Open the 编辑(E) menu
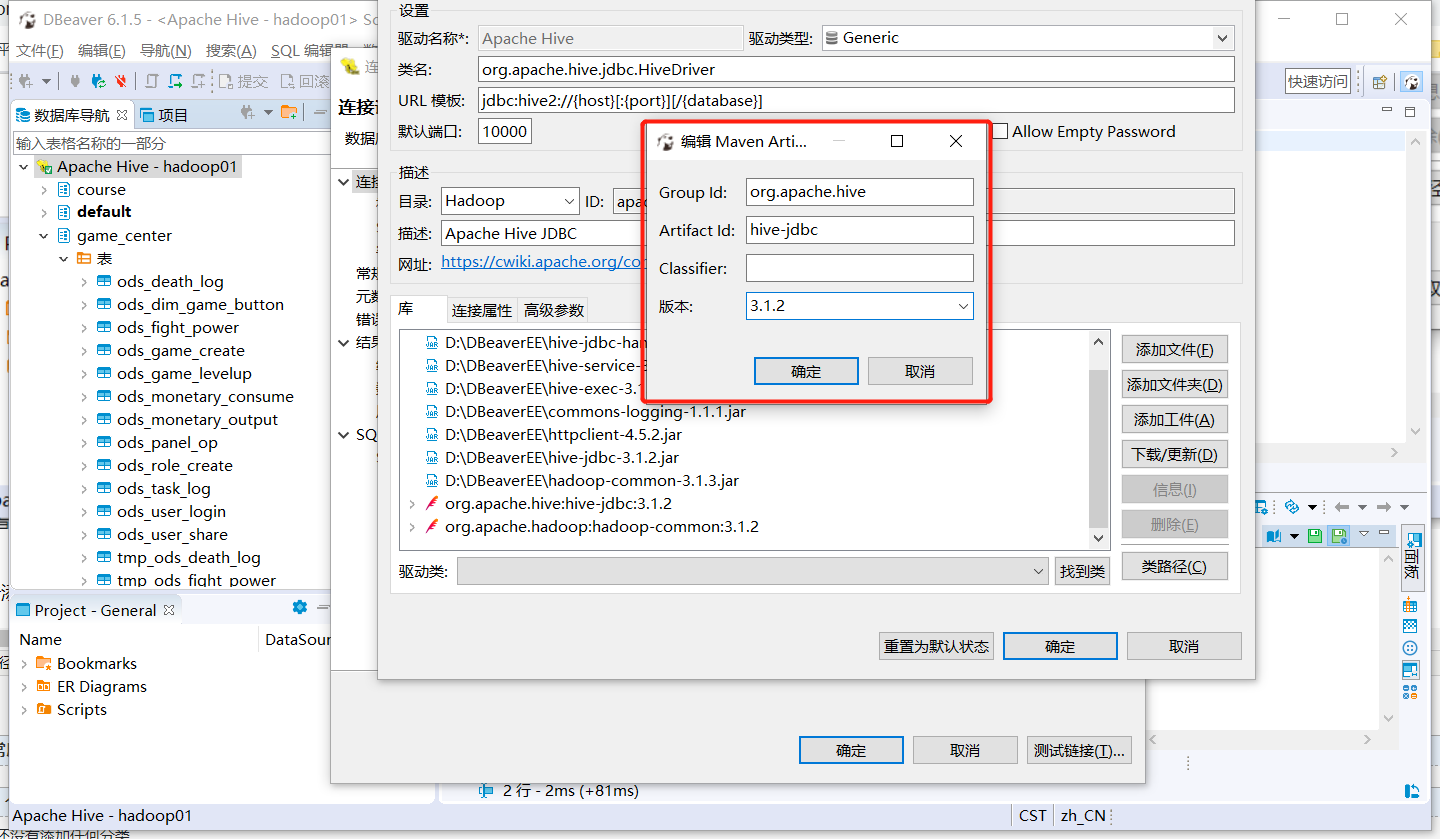The image size is (1440, 839). (102, 51)
